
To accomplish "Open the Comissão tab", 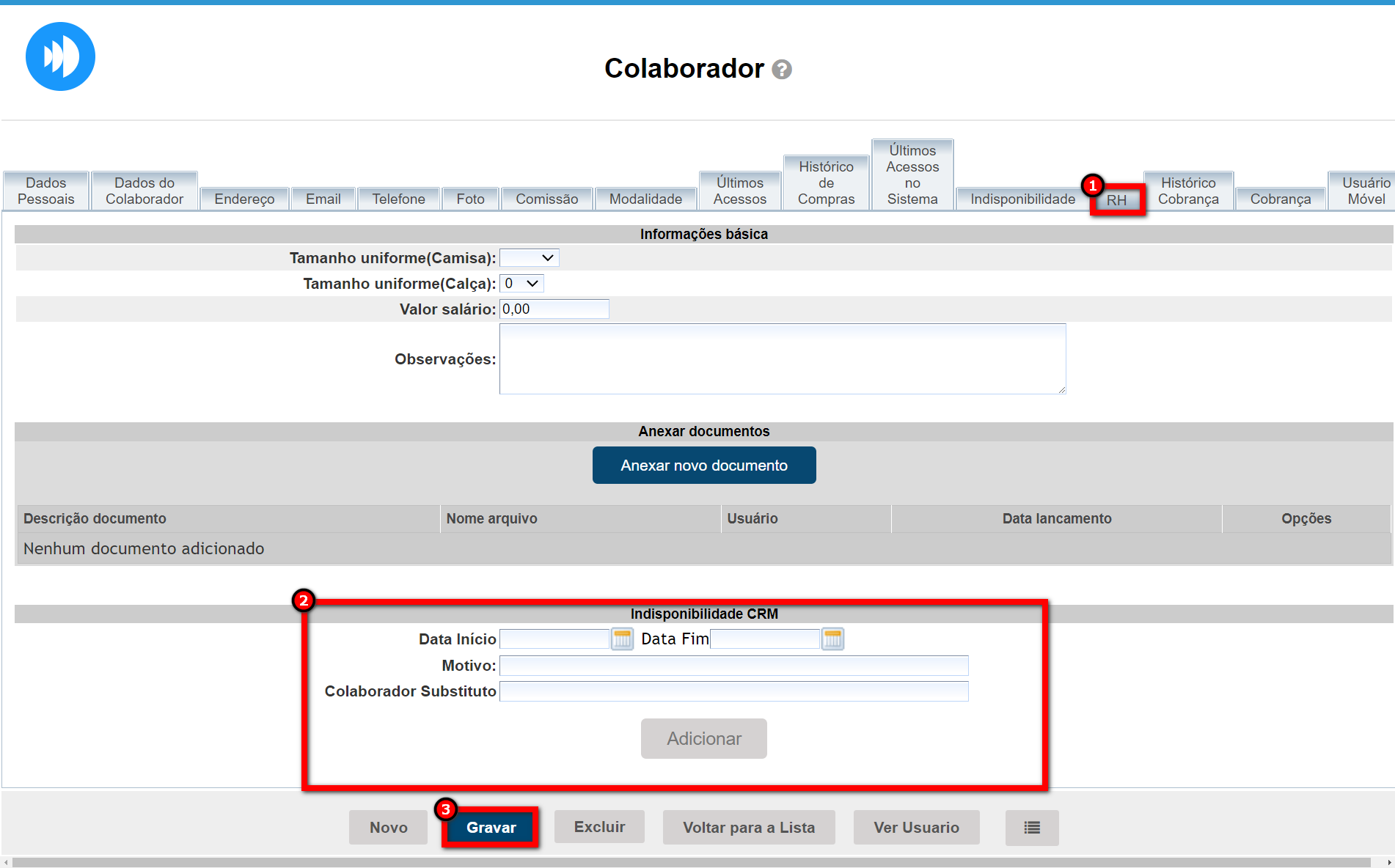I will point(546,199).
